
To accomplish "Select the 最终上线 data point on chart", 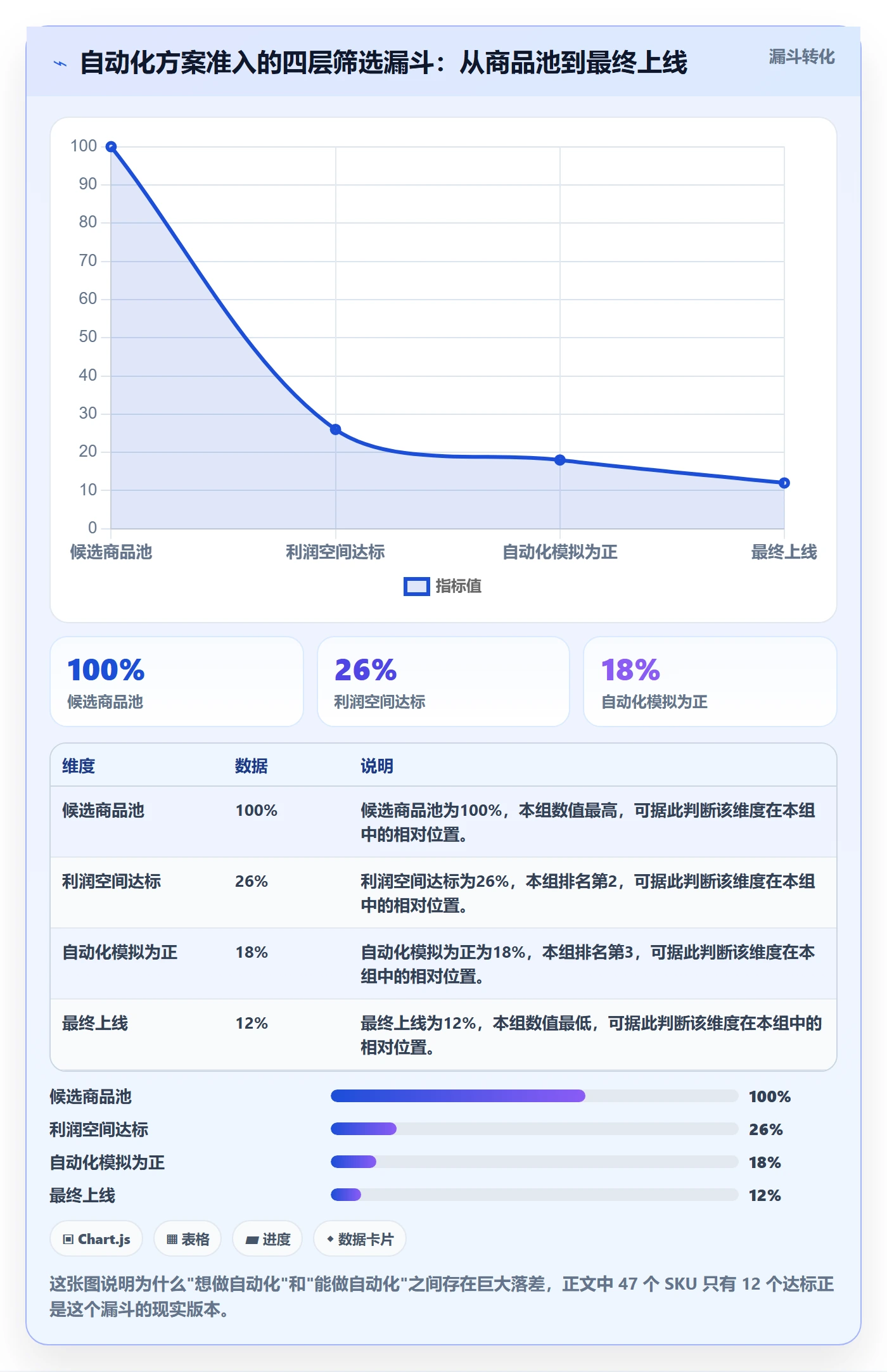I will tap(784, 483).
